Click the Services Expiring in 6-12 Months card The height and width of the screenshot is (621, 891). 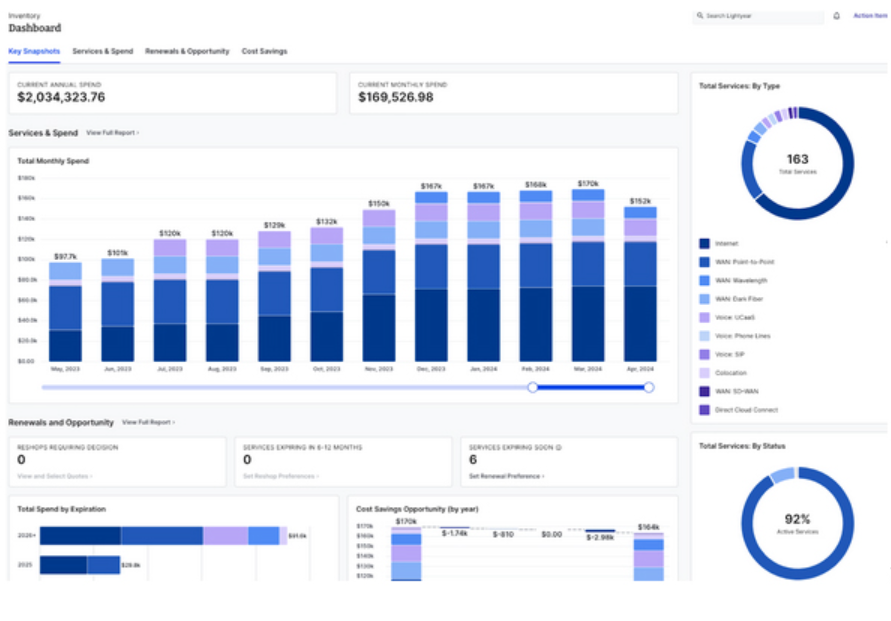(x=343, y=462)
